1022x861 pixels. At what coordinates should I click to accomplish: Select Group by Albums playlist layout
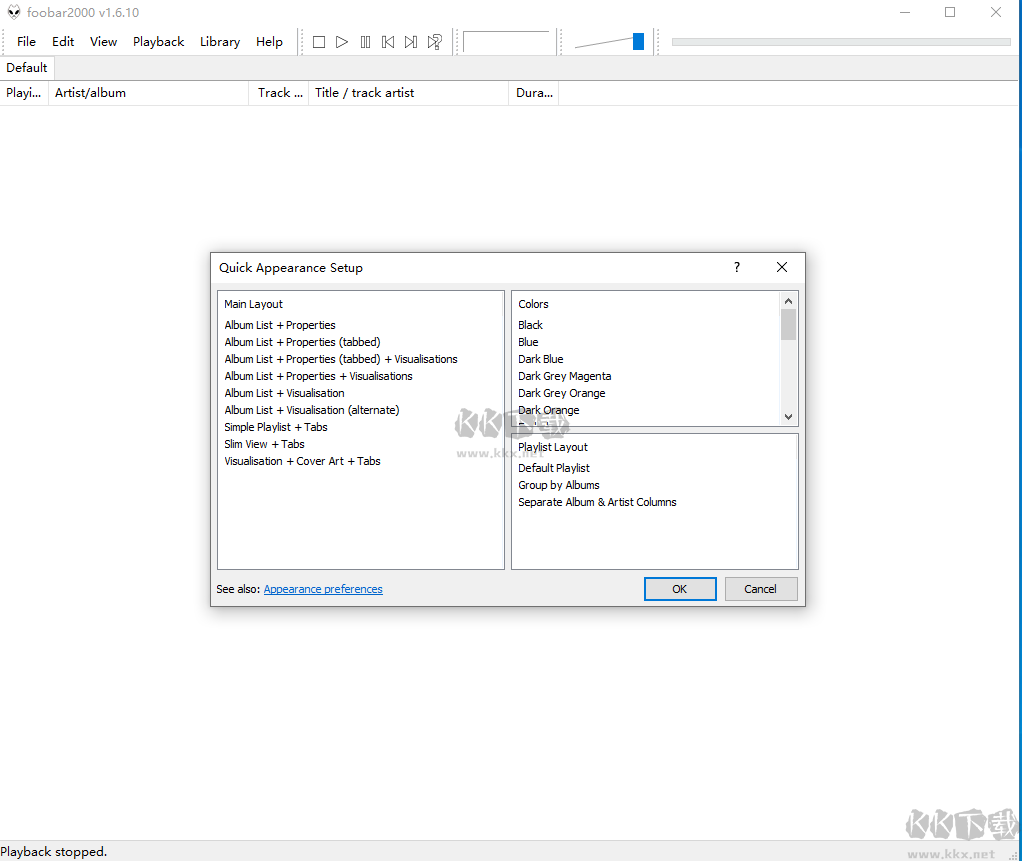tap(559, 485)
